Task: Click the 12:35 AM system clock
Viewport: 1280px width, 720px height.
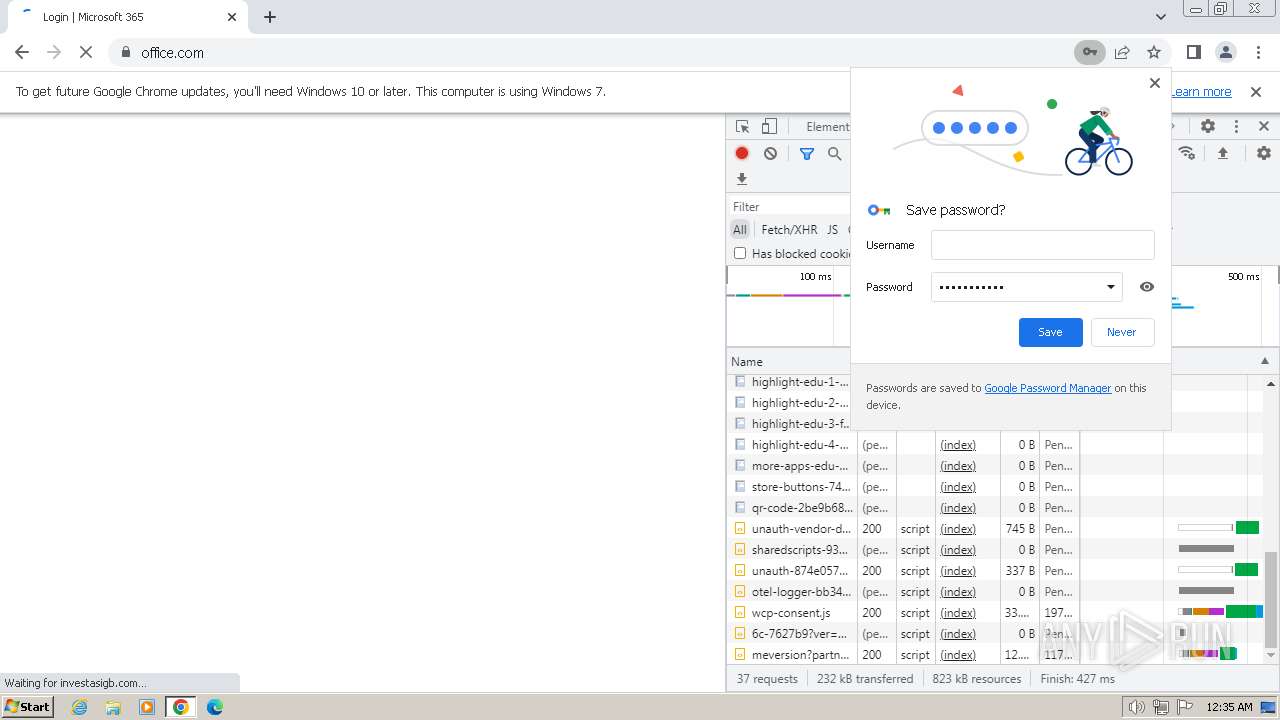Action: [x=1229, y=707]
